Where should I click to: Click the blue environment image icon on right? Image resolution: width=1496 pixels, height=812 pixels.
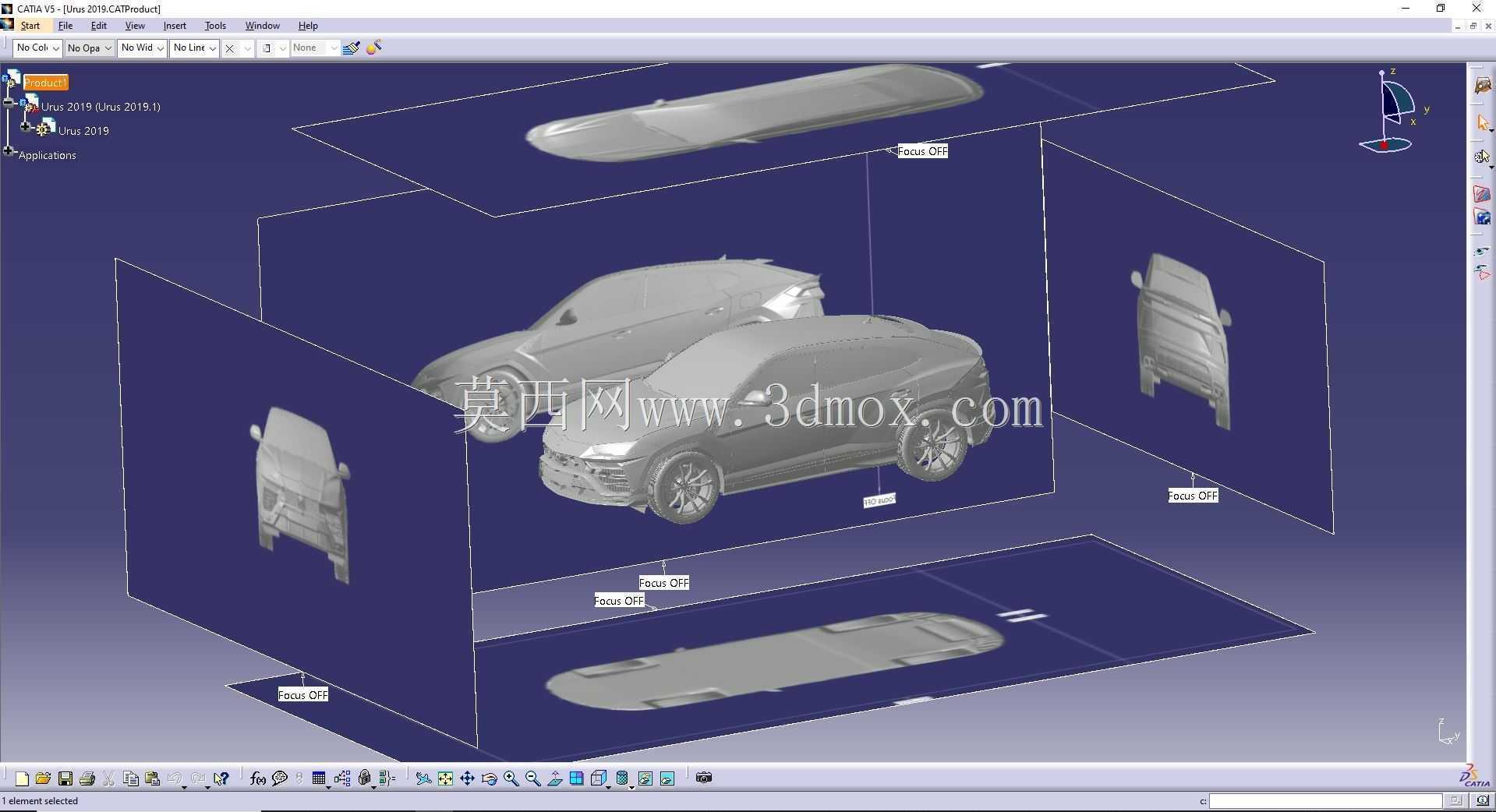pos(1482,217)
